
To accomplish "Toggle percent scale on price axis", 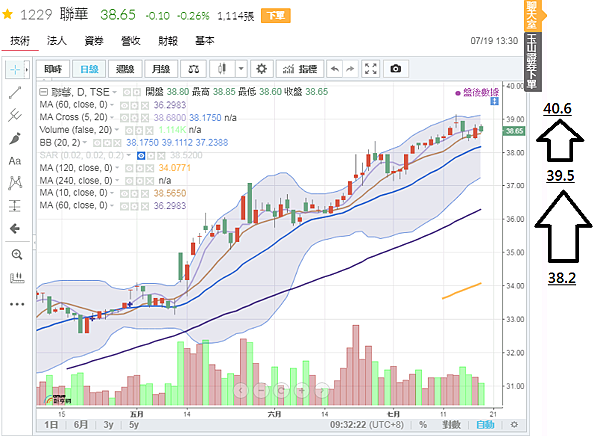I will pyautogui.click(x=423, y=425).
